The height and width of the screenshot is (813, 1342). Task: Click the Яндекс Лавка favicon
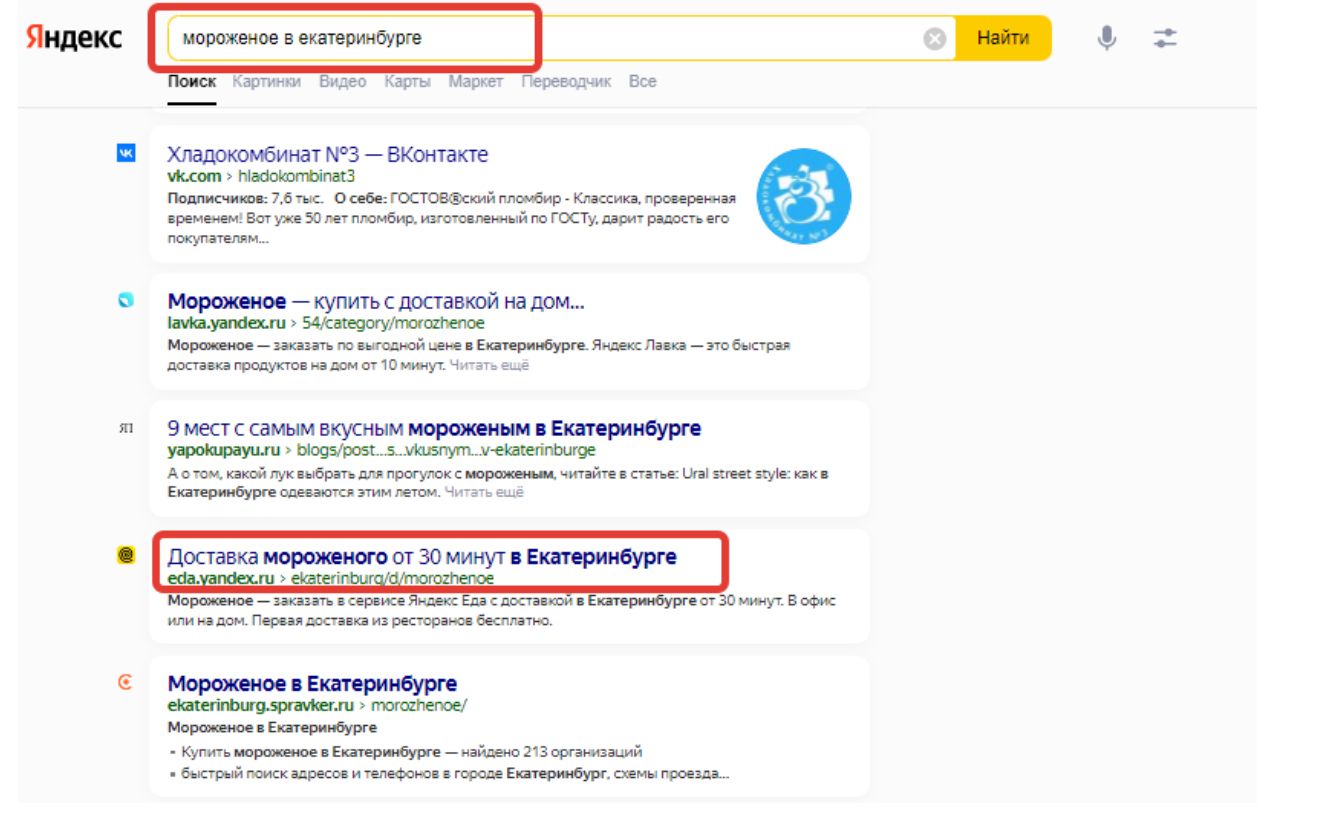coord(126,299)
